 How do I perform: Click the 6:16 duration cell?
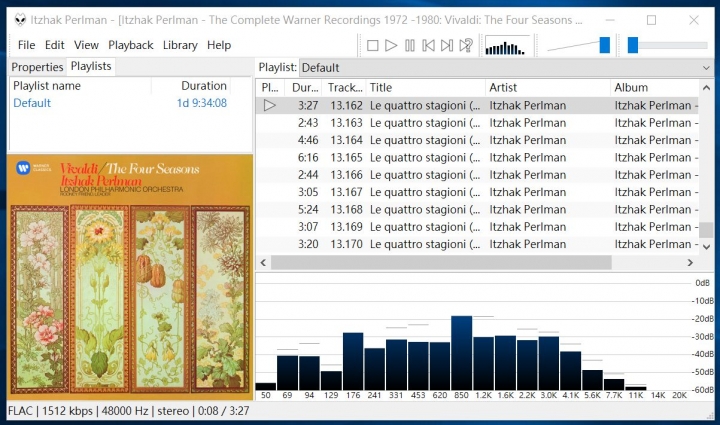pyautogui.click(x=308, y=157)
